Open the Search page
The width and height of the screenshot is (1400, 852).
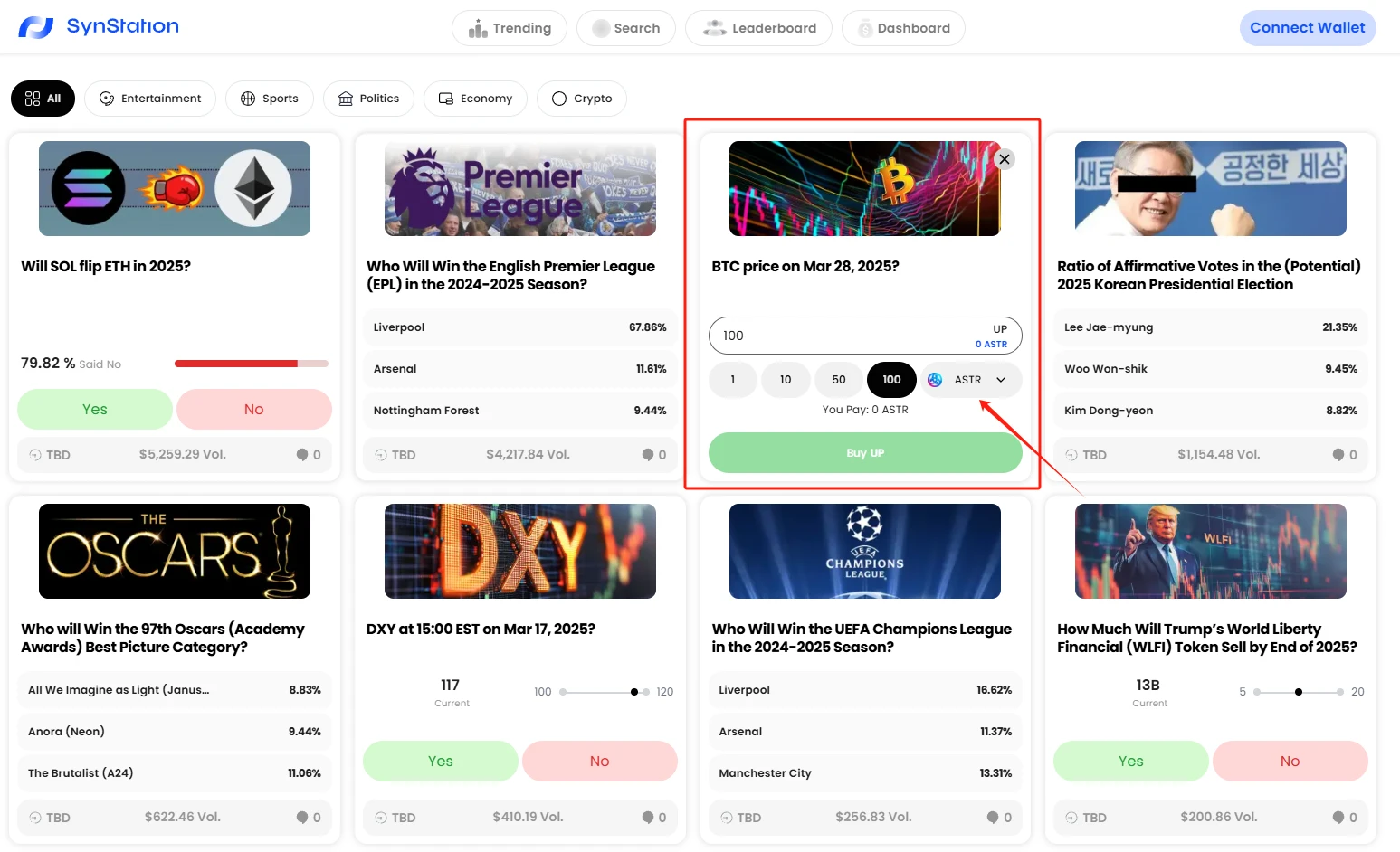coord(626,28)
